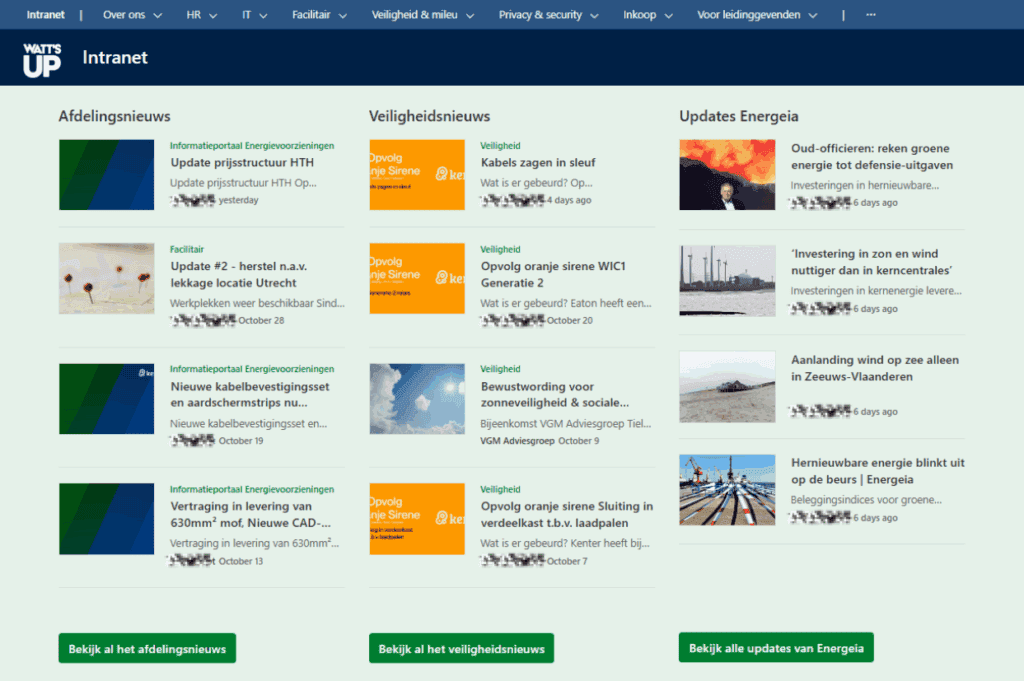This screenshot has height=681, width=1024.
Task: Expand the Facilitair menu chevron
Action: [342, 16]
